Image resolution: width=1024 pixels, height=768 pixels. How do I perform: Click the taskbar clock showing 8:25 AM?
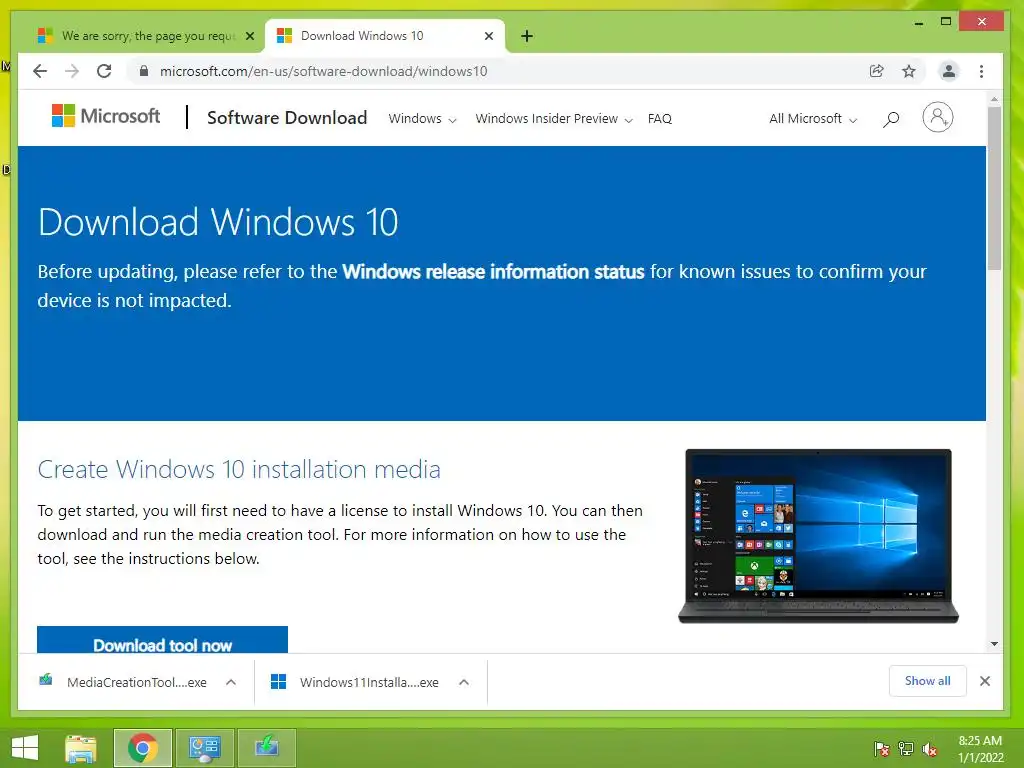click(x=980, y=748)
